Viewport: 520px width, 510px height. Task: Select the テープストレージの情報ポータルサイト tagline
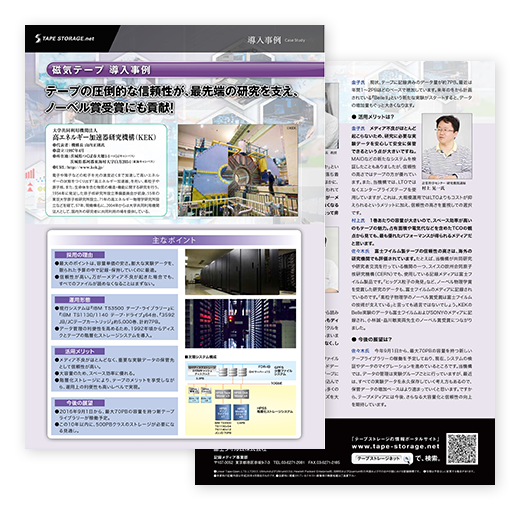click(396, 439)
